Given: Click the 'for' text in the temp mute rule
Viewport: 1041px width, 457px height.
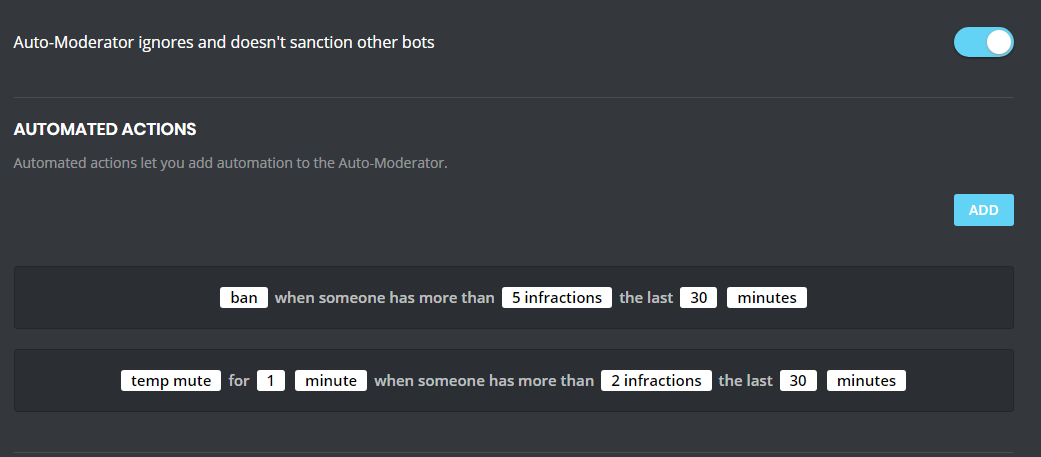Looking at the screenshot, I should tap(239, 380).
